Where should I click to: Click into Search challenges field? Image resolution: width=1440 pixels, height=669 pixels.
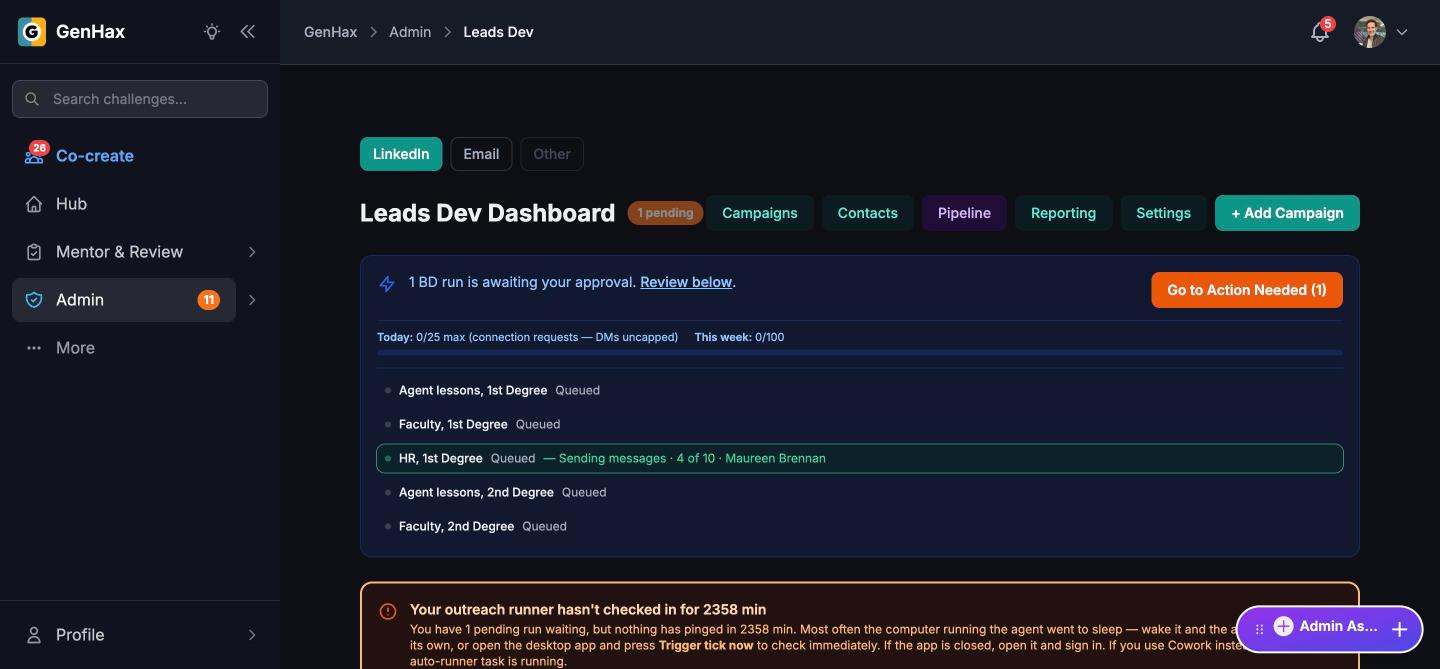[x=140, y=99]
